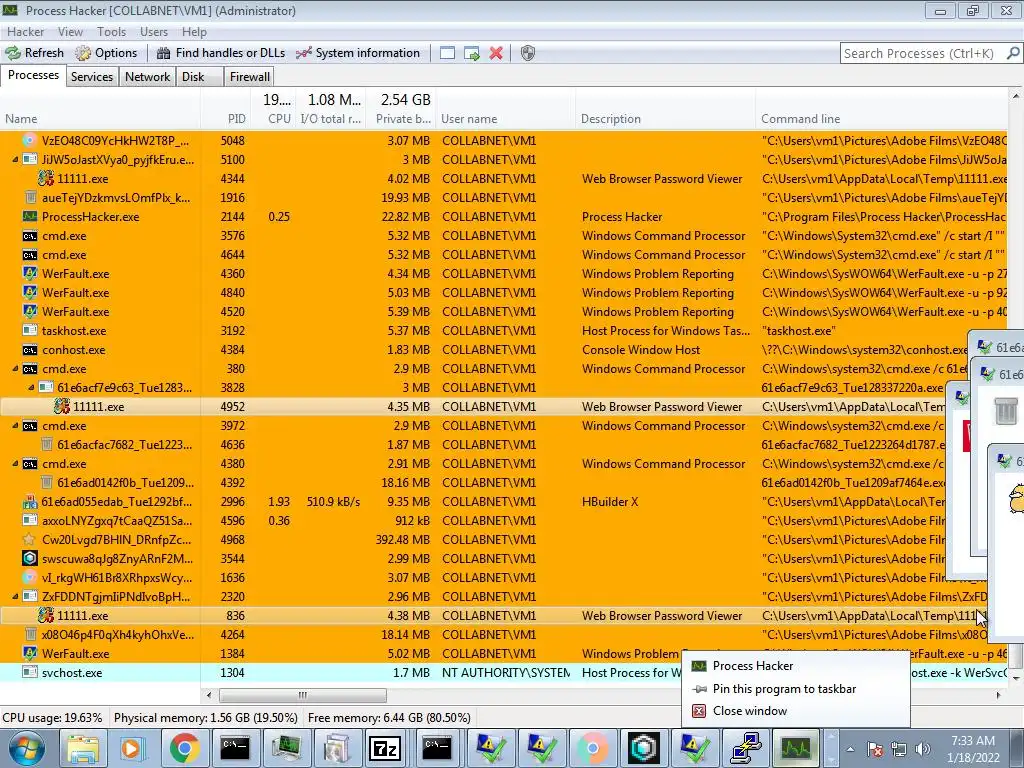
Task: Choose Process Hacker in jump list
Action: (795, 665)
